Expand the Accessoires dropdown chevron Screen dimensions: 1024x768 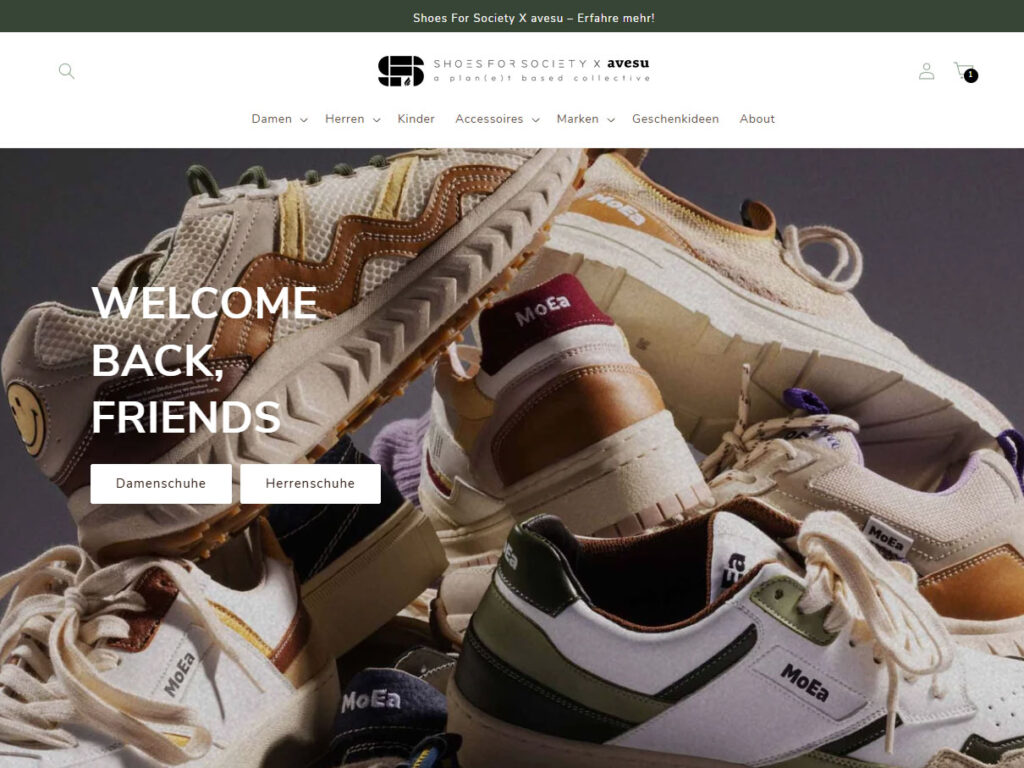(536, 120)
